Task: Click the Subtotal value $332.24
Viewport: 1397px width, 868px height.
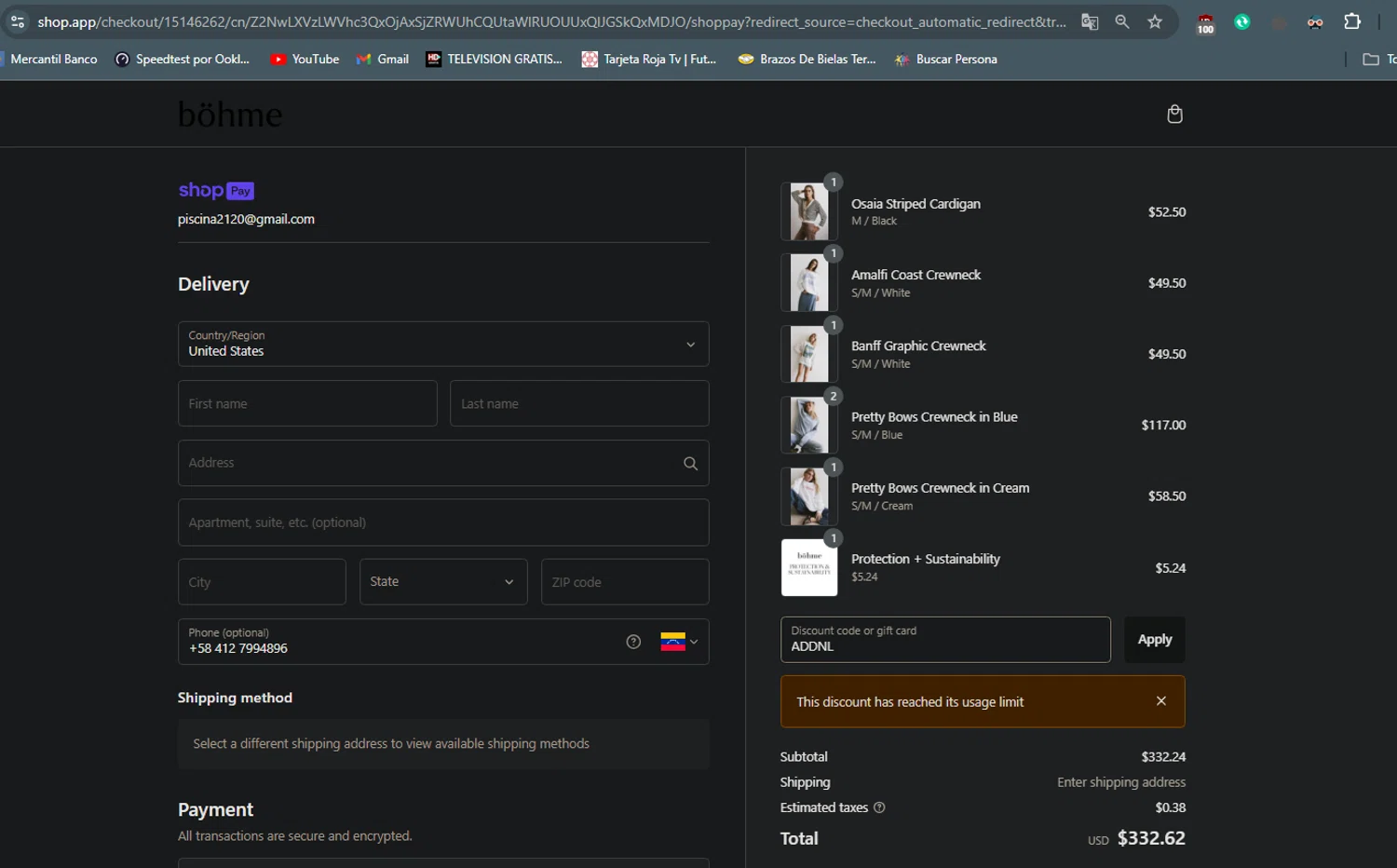Action: click(x=1163, y=757)
